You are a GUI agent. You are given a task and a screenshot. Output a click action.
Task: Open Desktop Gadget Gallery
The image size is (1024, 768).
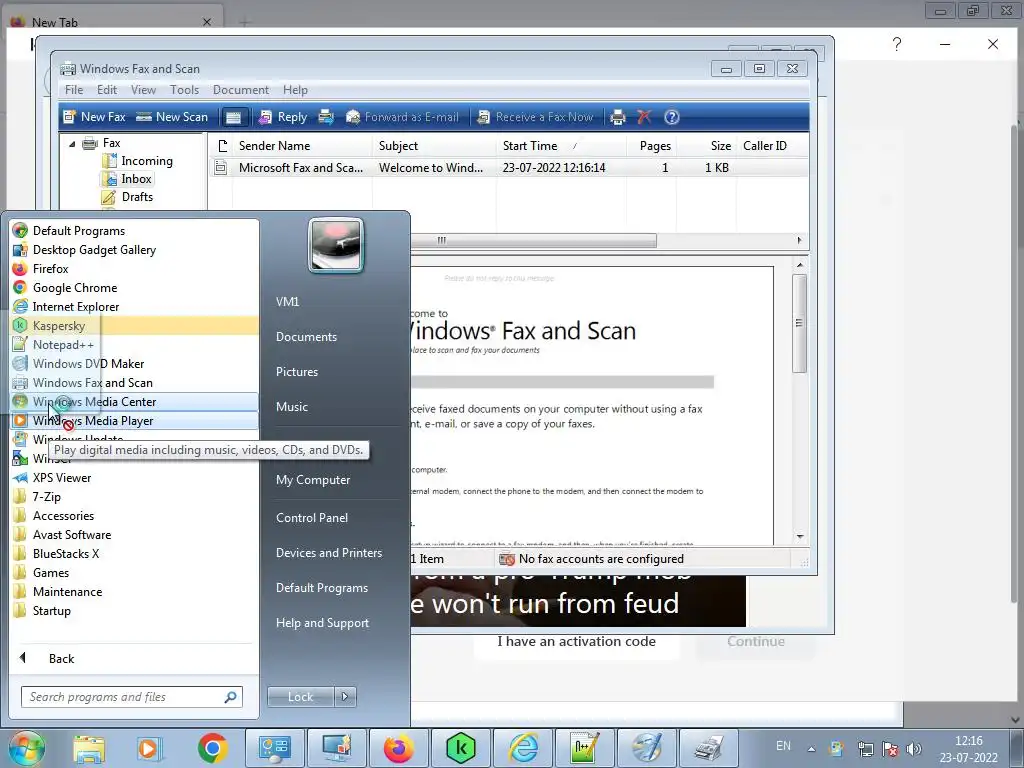[x=134, y=250]
